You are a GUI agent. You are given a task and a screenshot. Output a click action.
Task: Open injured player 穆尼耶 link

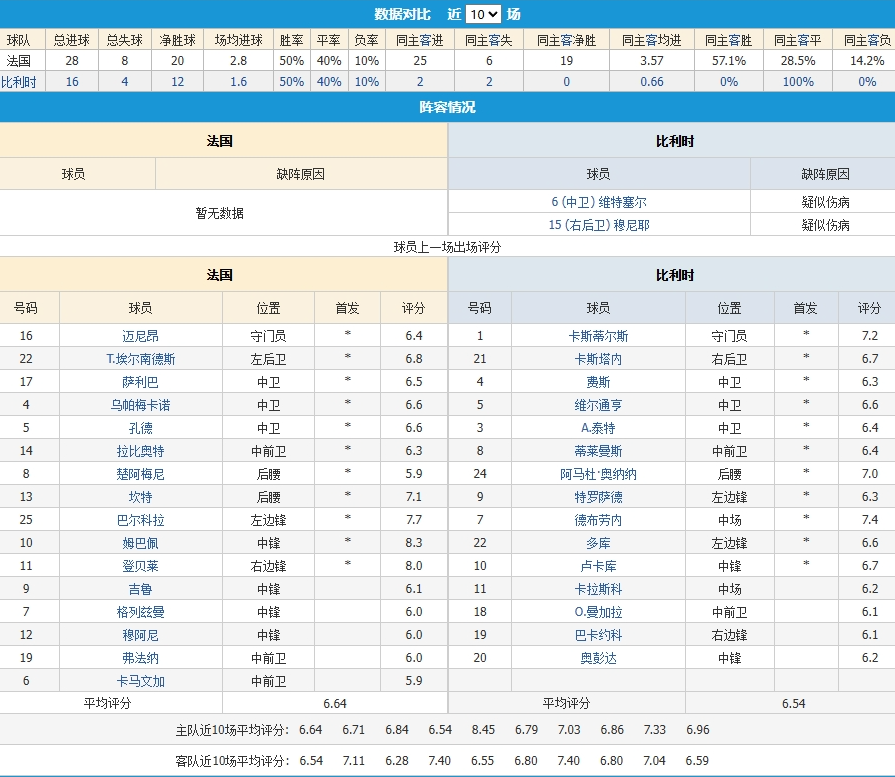[598, 225]
